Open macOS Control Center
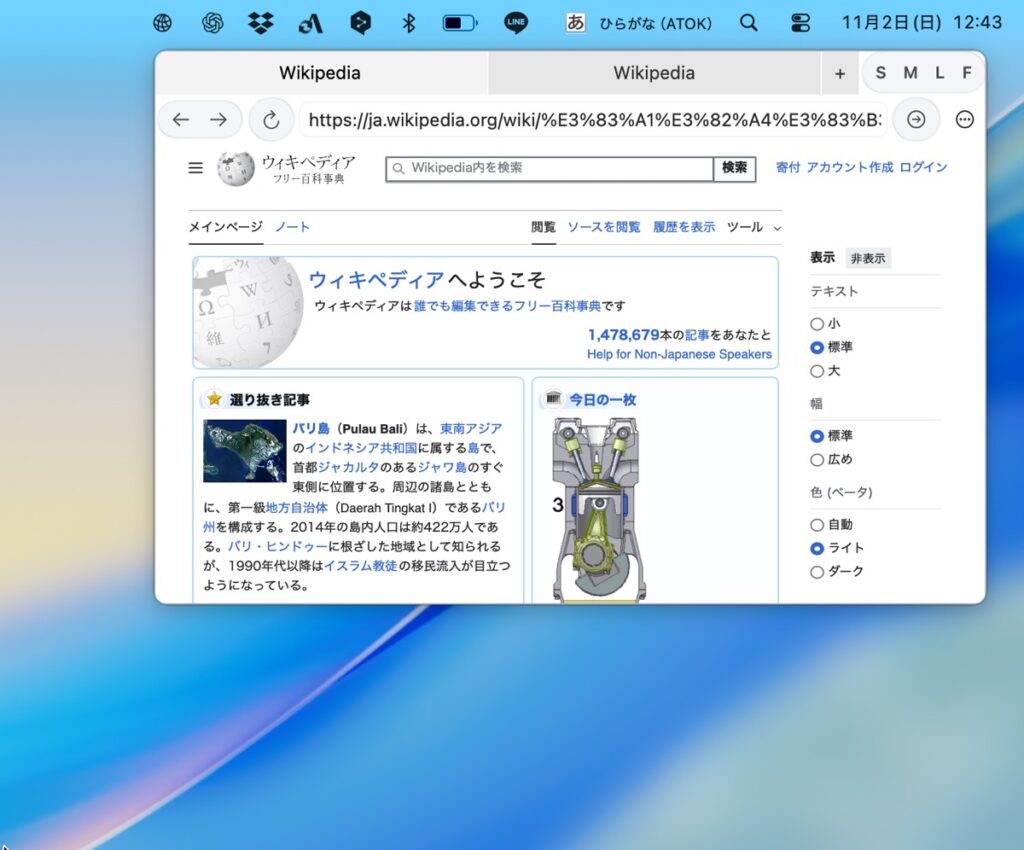Screen dimensions: 1024x850 pos(800,22)
